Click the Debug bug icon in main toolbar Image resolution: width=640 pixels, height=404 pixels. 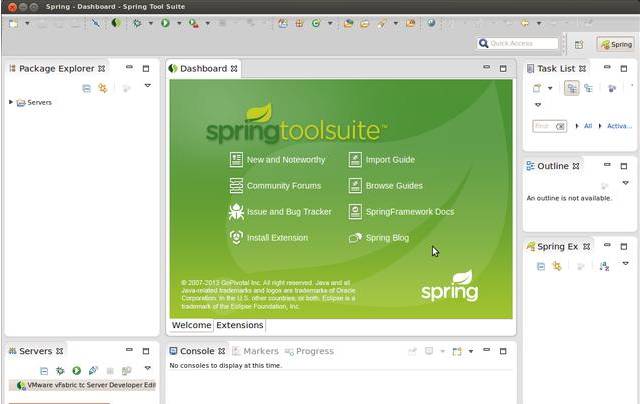pos(137,23)
